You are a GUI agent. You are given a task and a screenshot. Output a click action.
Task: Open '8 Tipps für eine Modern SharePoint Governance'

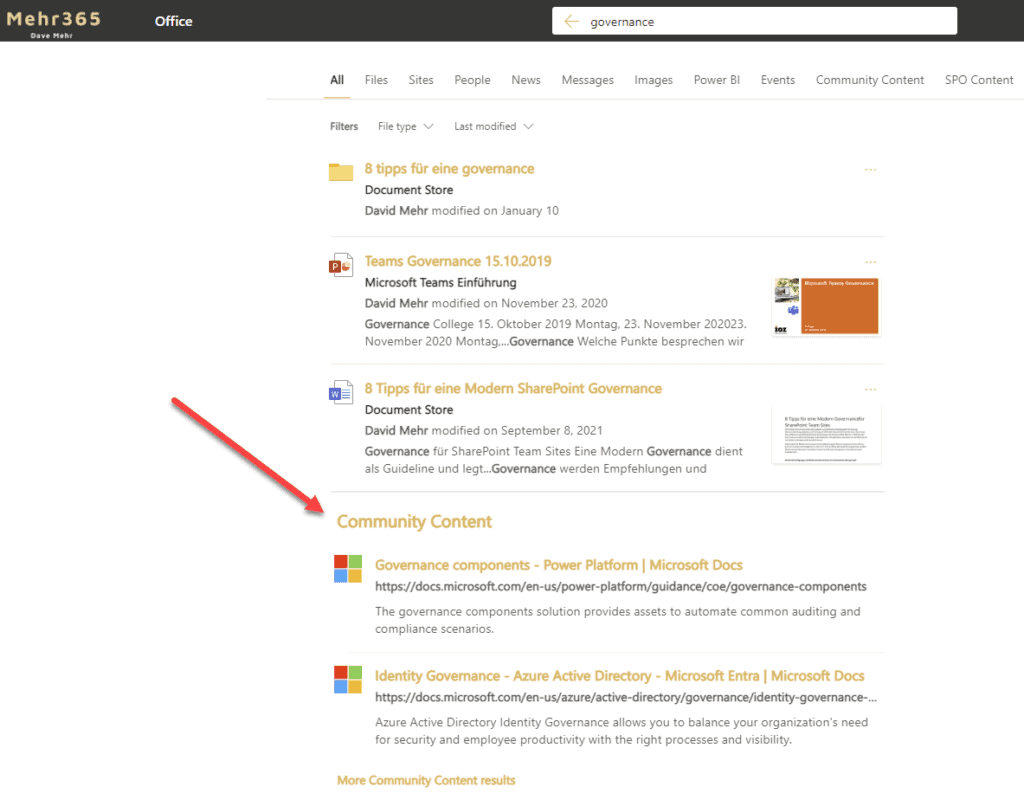tap(513, 389)
